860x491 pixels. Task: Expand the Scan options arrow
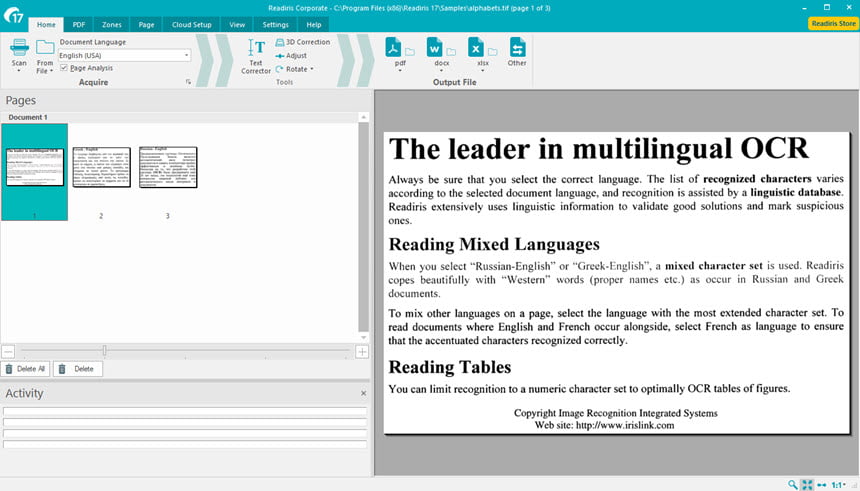click(x=19, y=71)
